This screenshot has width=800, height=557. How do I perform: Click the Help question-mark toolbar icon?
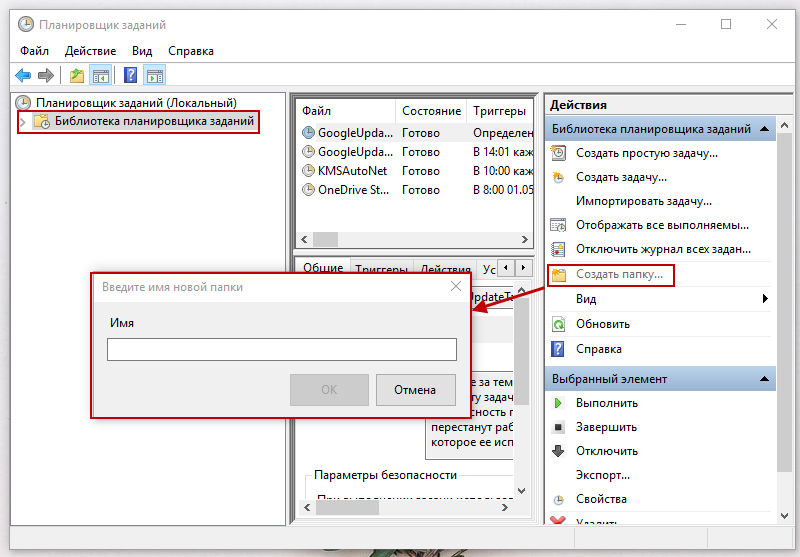click(x=130, y=75)
